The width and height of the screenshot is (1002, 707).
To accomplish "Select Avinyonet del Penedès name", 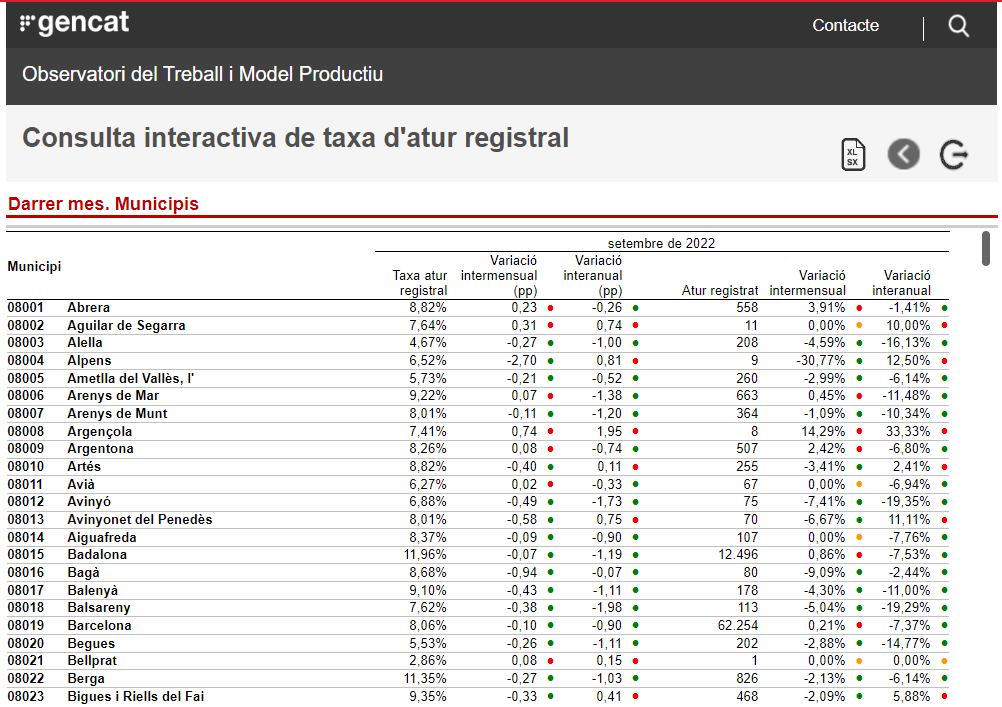I will tap(140, 520).
